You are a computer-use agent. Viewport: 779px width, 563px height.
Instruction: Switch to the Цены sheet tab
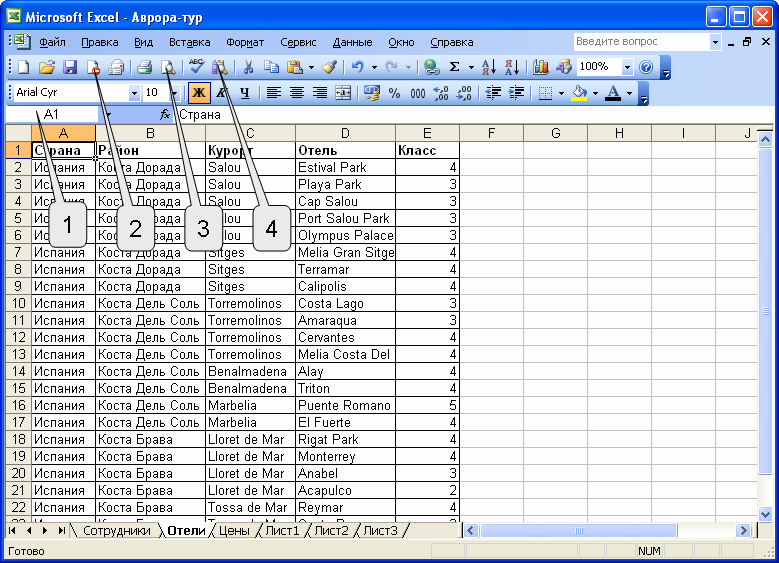pyautogui.click(x=234, y=531)
